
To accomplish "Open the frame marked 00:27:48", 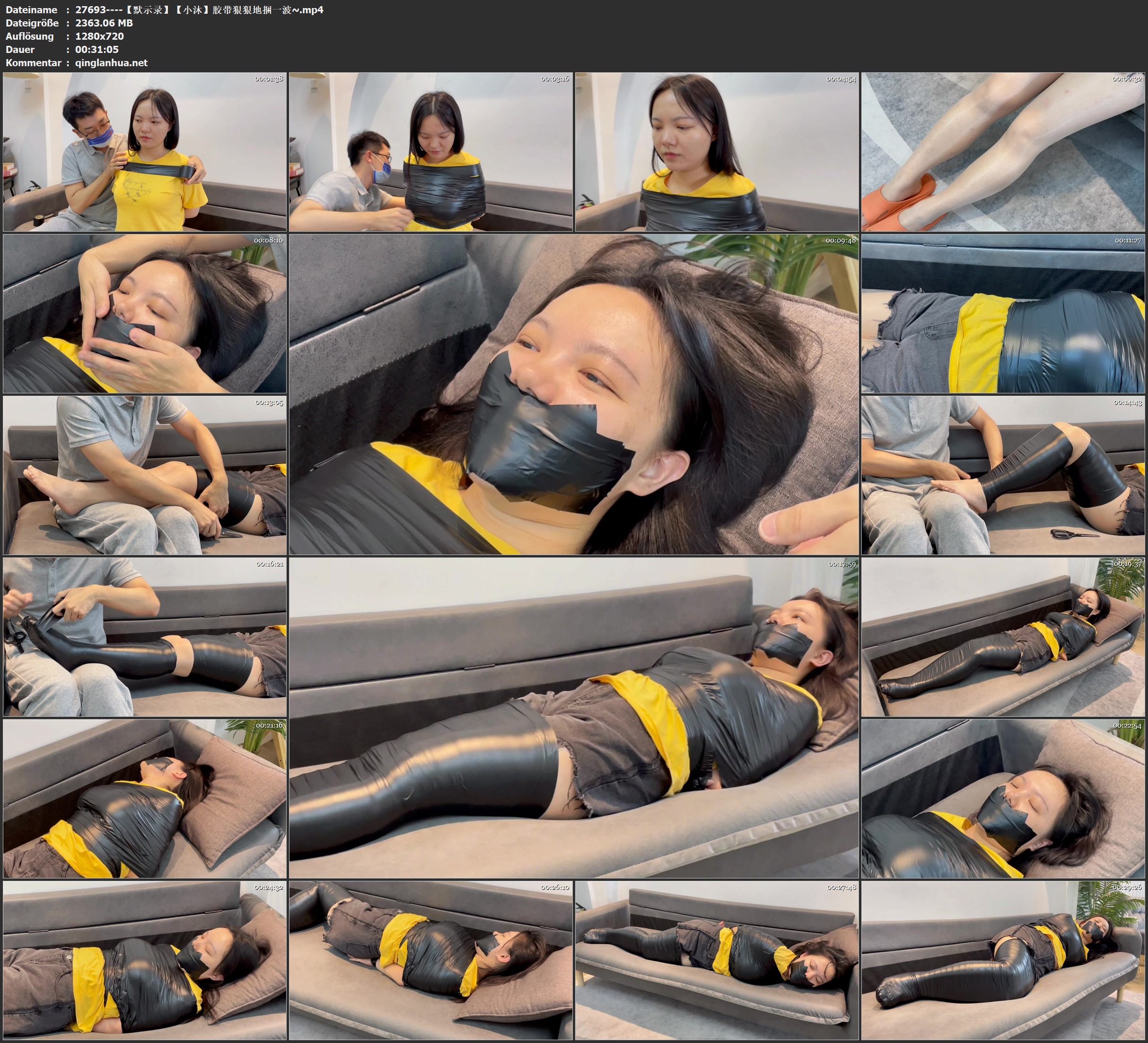I will coord(717,960).
